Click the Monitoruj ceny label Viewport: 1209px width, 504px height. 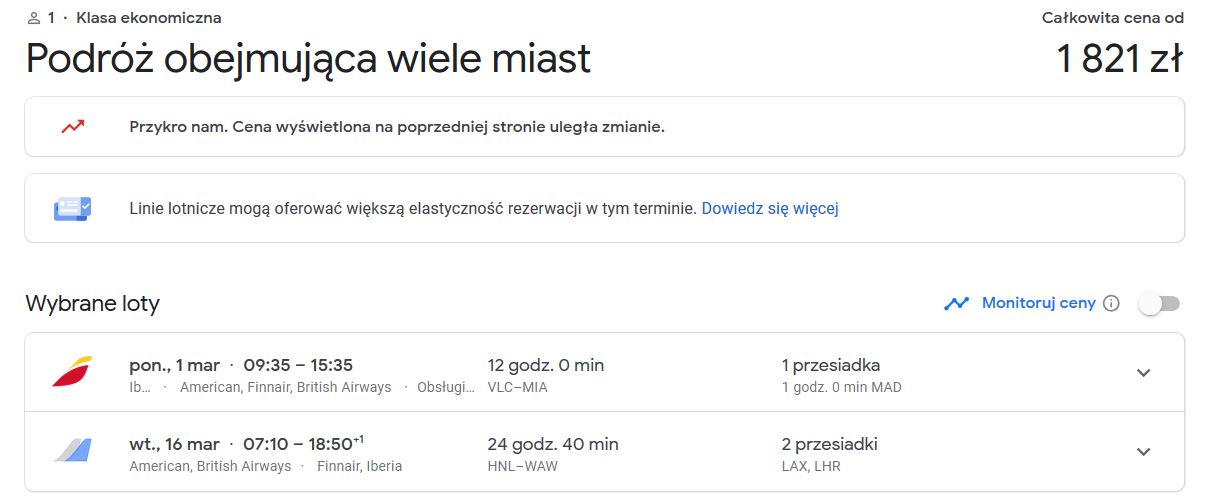coord(1039,303)
